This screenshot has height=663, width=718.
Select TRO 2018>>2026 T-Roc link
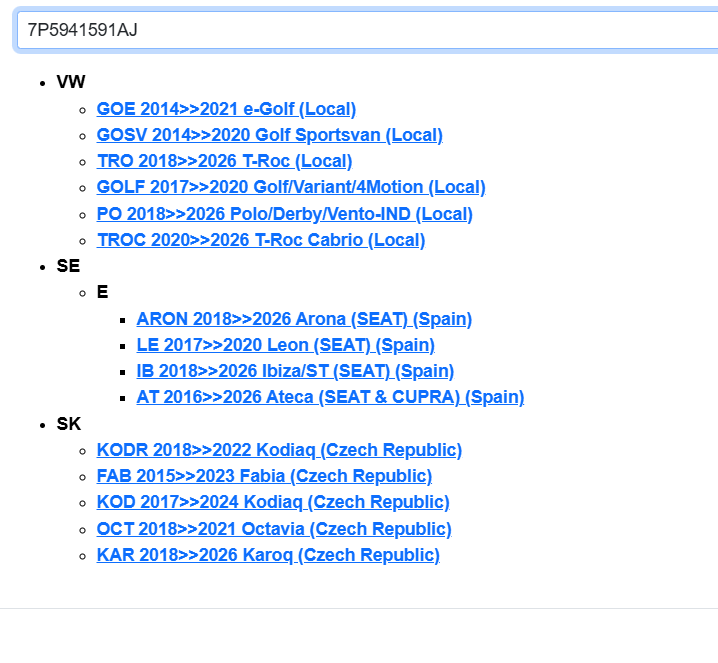click(x=224, y=161)
